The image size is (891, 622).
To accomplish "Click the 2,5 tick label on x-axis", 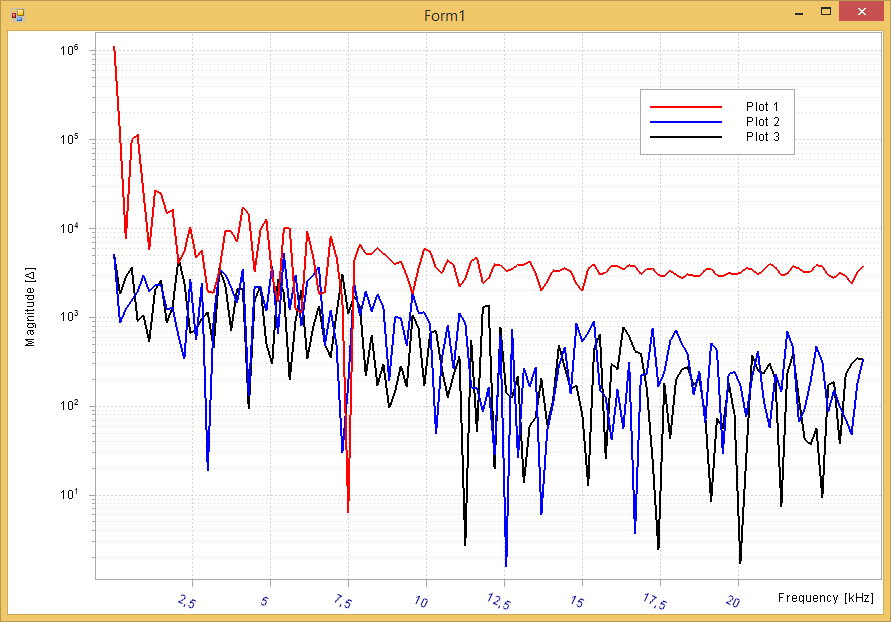I will (187, 600).
